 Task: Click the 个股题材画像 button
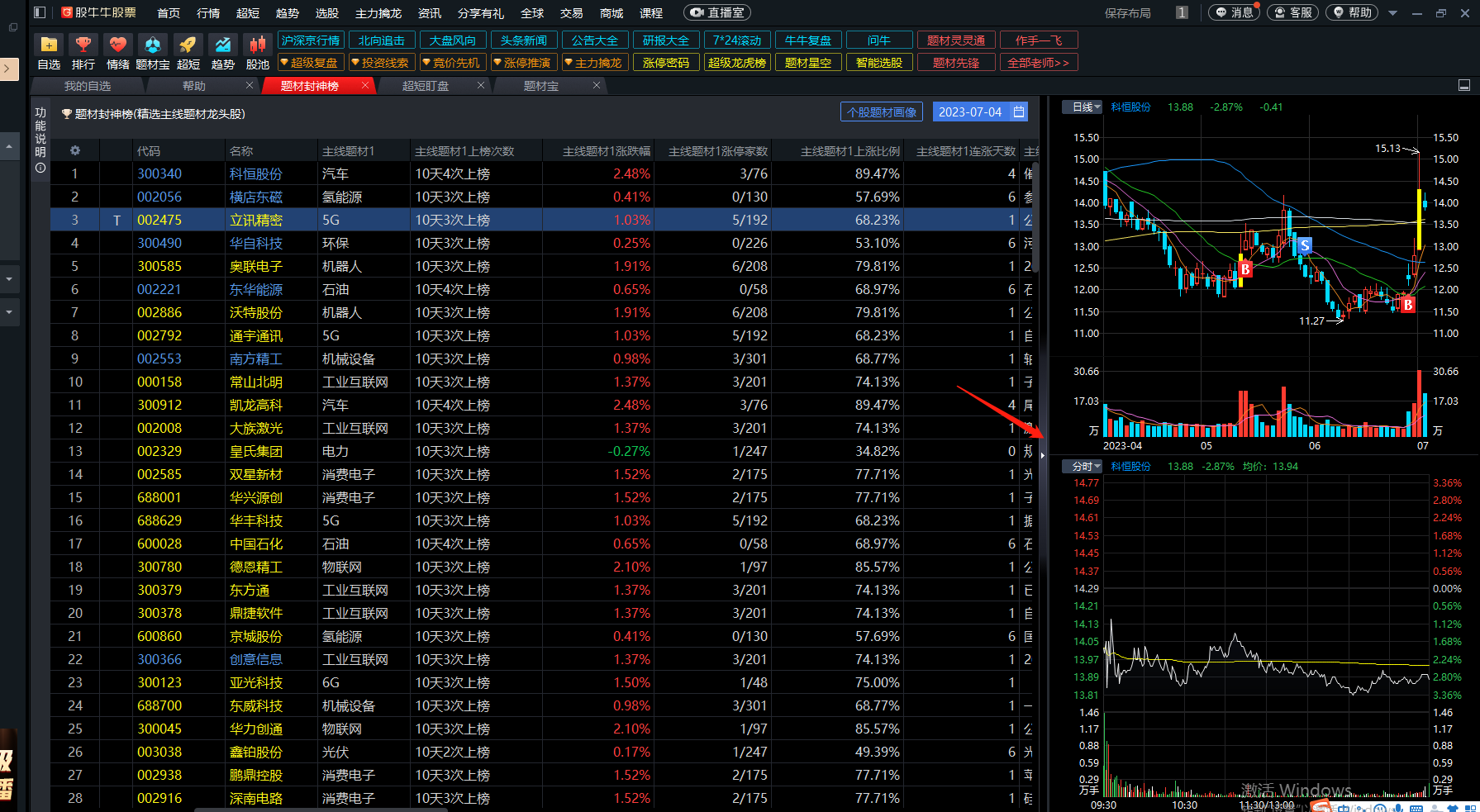point(883,112)
